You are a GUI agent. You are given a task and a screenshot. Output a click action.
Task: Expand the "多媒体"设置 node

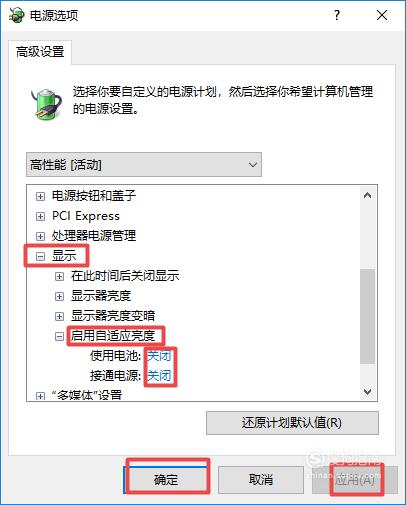[40, 396]
